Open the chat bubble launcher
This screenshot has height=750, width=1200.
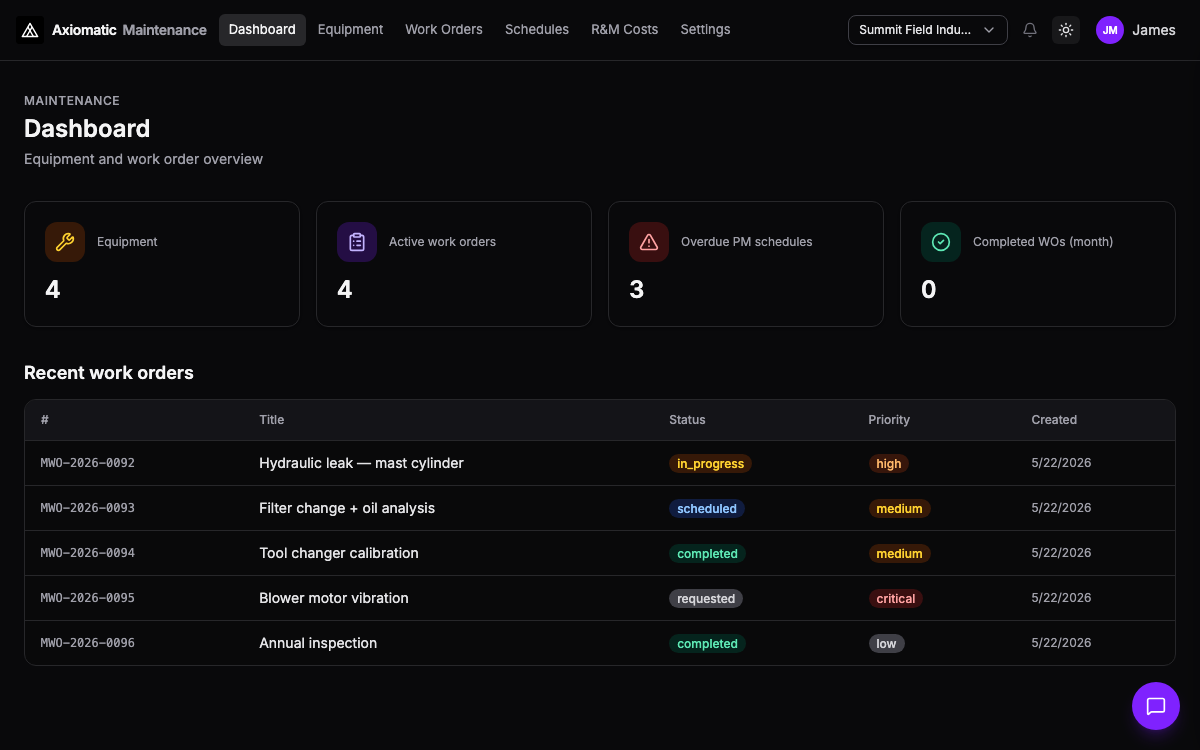click(x=1156, y=706)
